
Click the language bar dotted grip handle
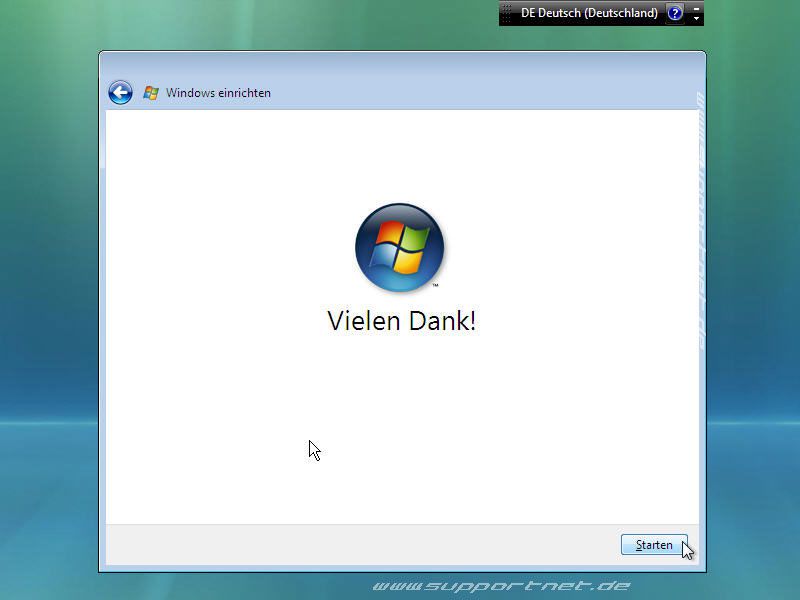point(505,13)
